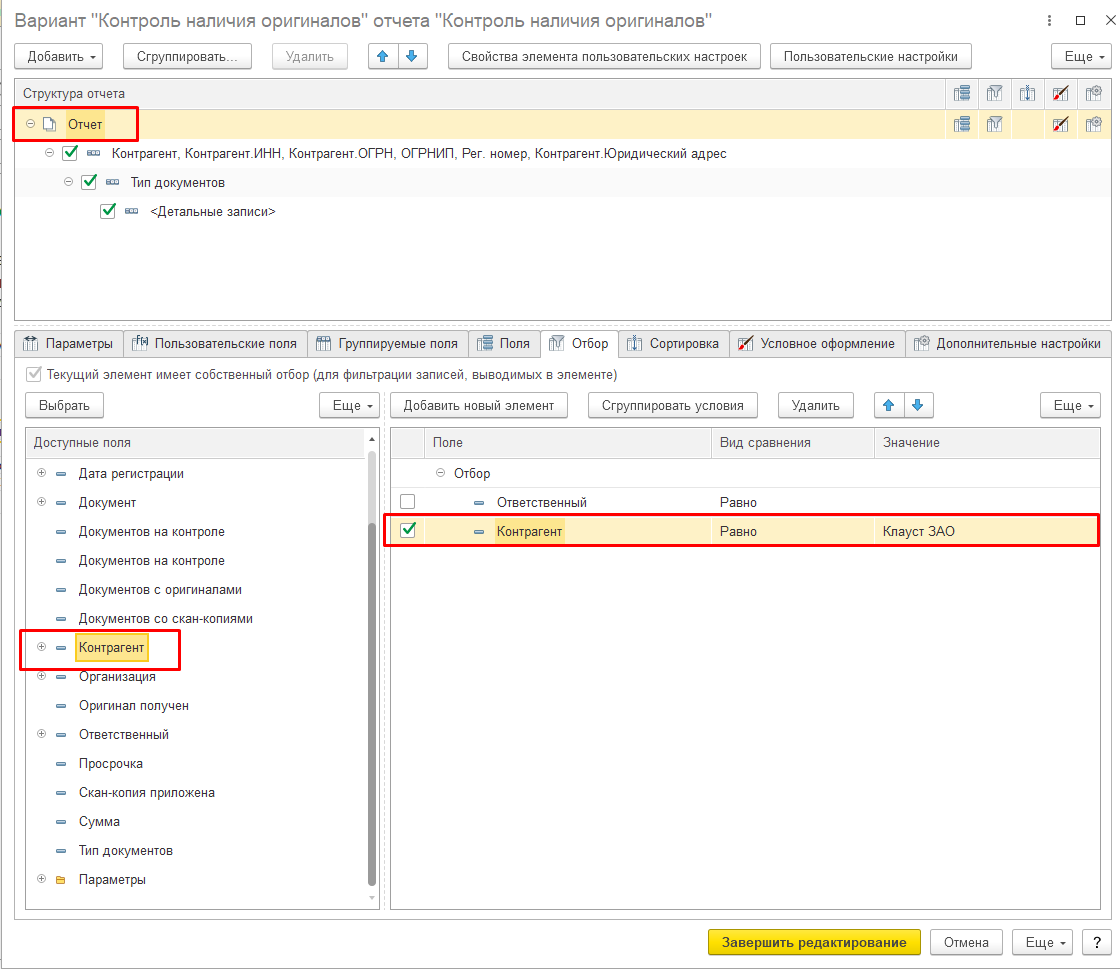Click Отмена button
Screen dimensions: 1120x969
[x=966, y=943]
